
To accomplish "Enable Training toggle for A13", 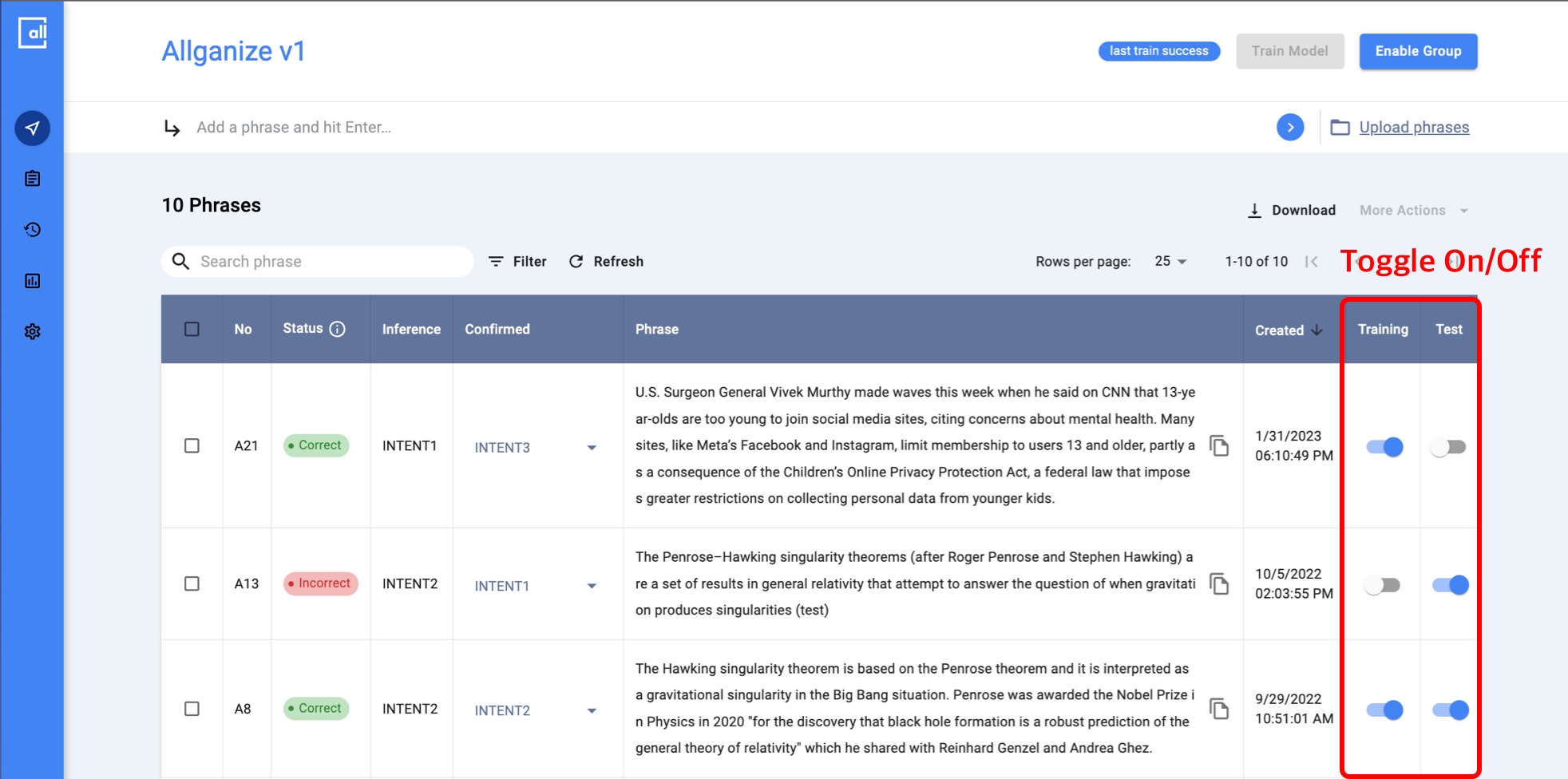I will (x=1383, y=585).
